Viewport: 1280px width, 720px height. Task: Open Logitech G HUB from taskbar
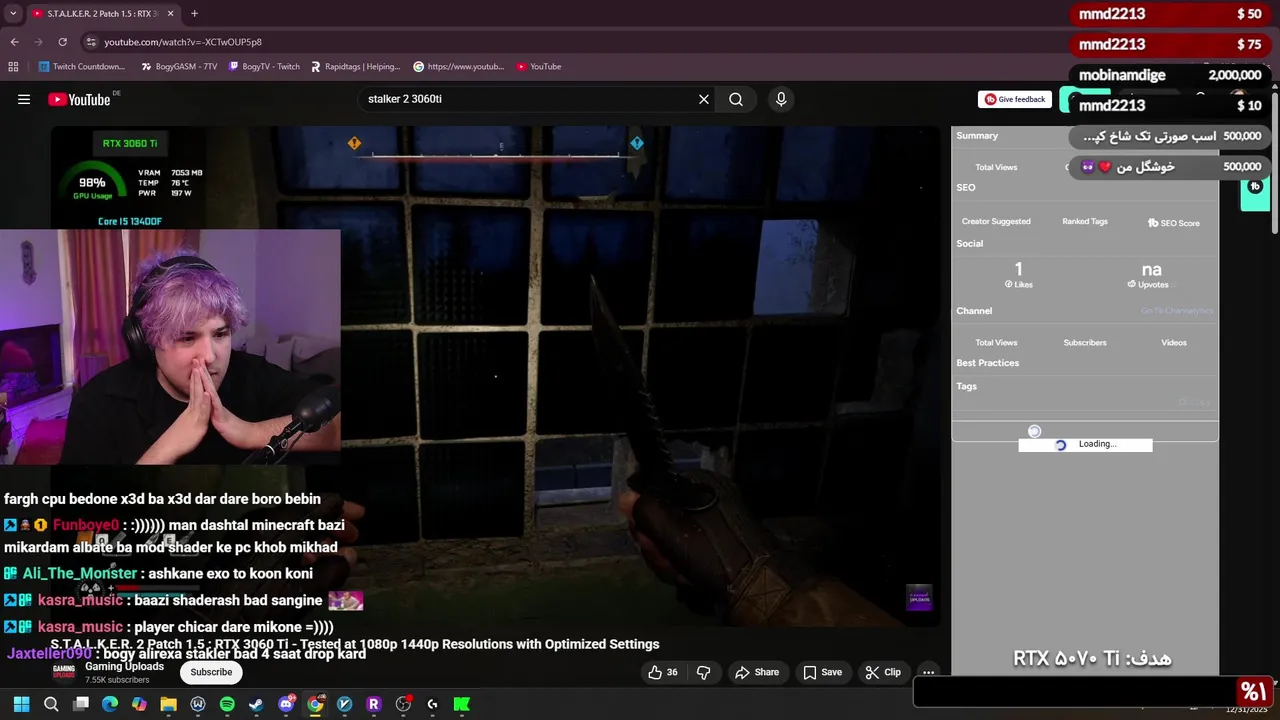point(432,704)
